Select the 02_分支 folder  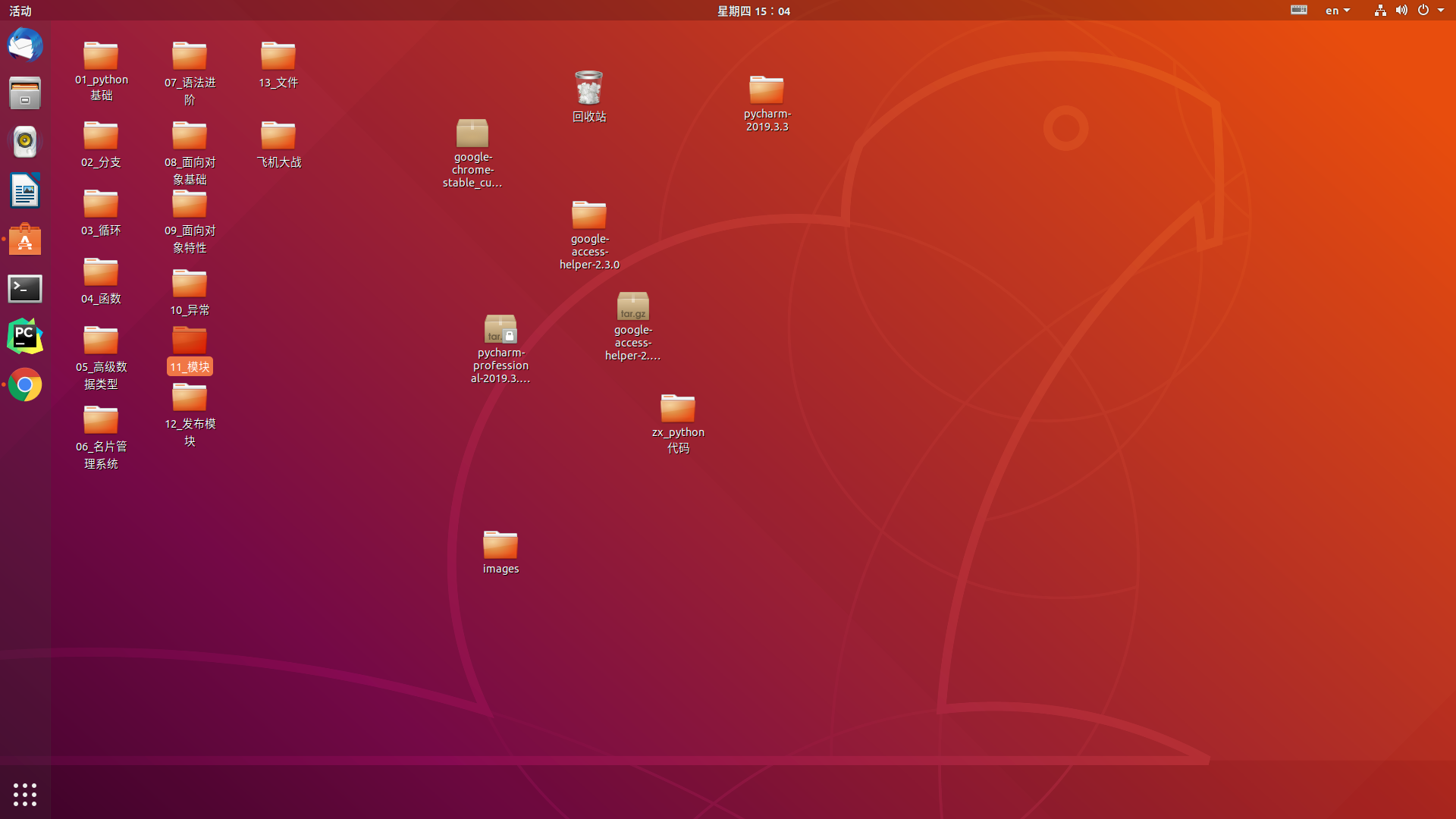(x=101, y=145)
